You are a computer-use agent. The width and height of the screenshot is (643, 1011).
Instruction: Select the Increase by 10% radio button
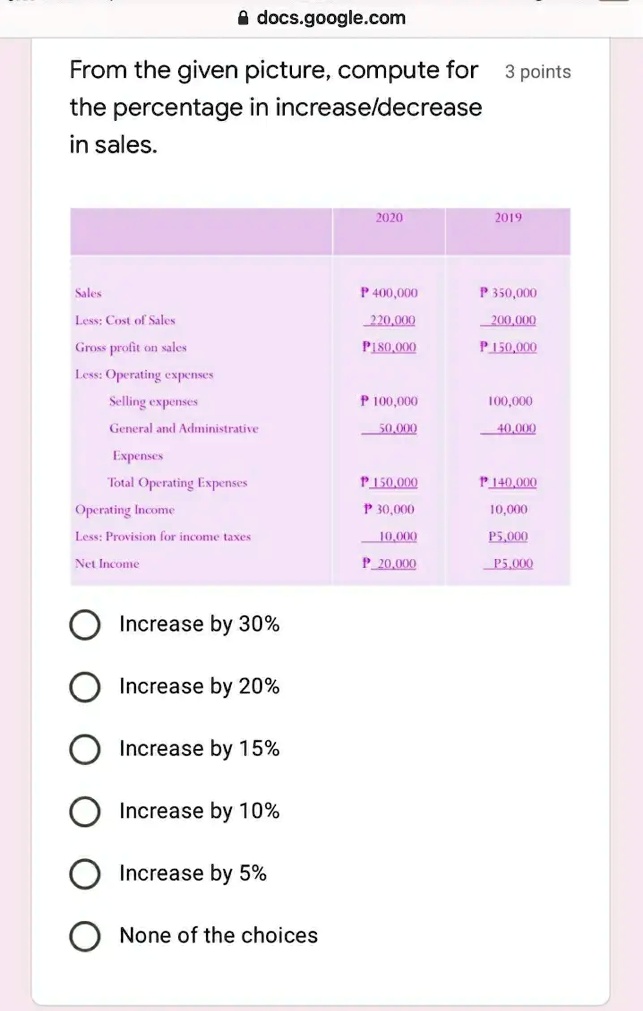click(x=84, y=811)
